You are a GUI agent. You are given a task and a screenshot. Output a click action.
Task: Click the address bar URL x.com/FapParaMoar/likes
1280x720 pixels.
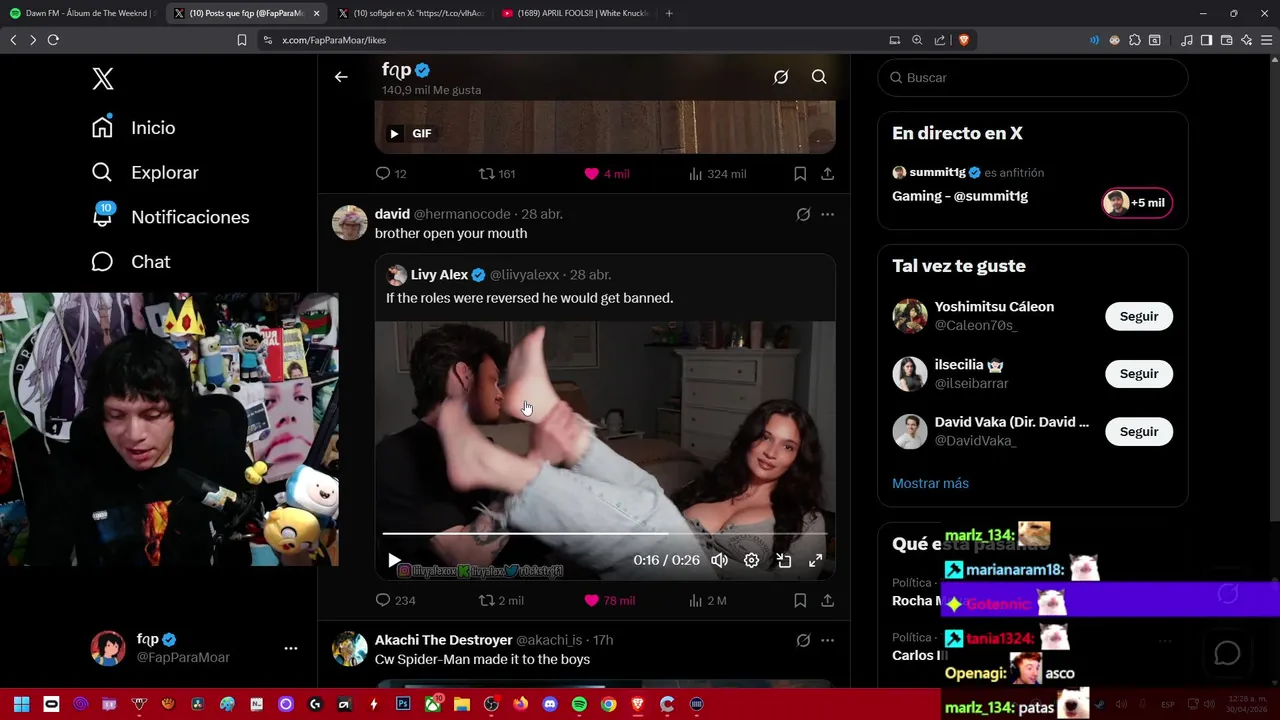coord(334,40)
